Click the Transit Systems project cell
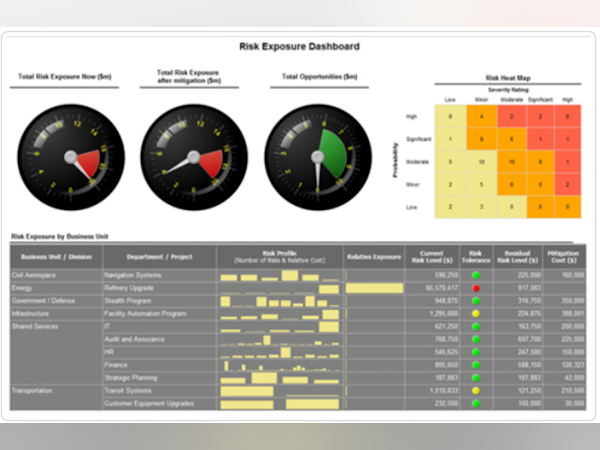600x450 pixels. [160, 391]
